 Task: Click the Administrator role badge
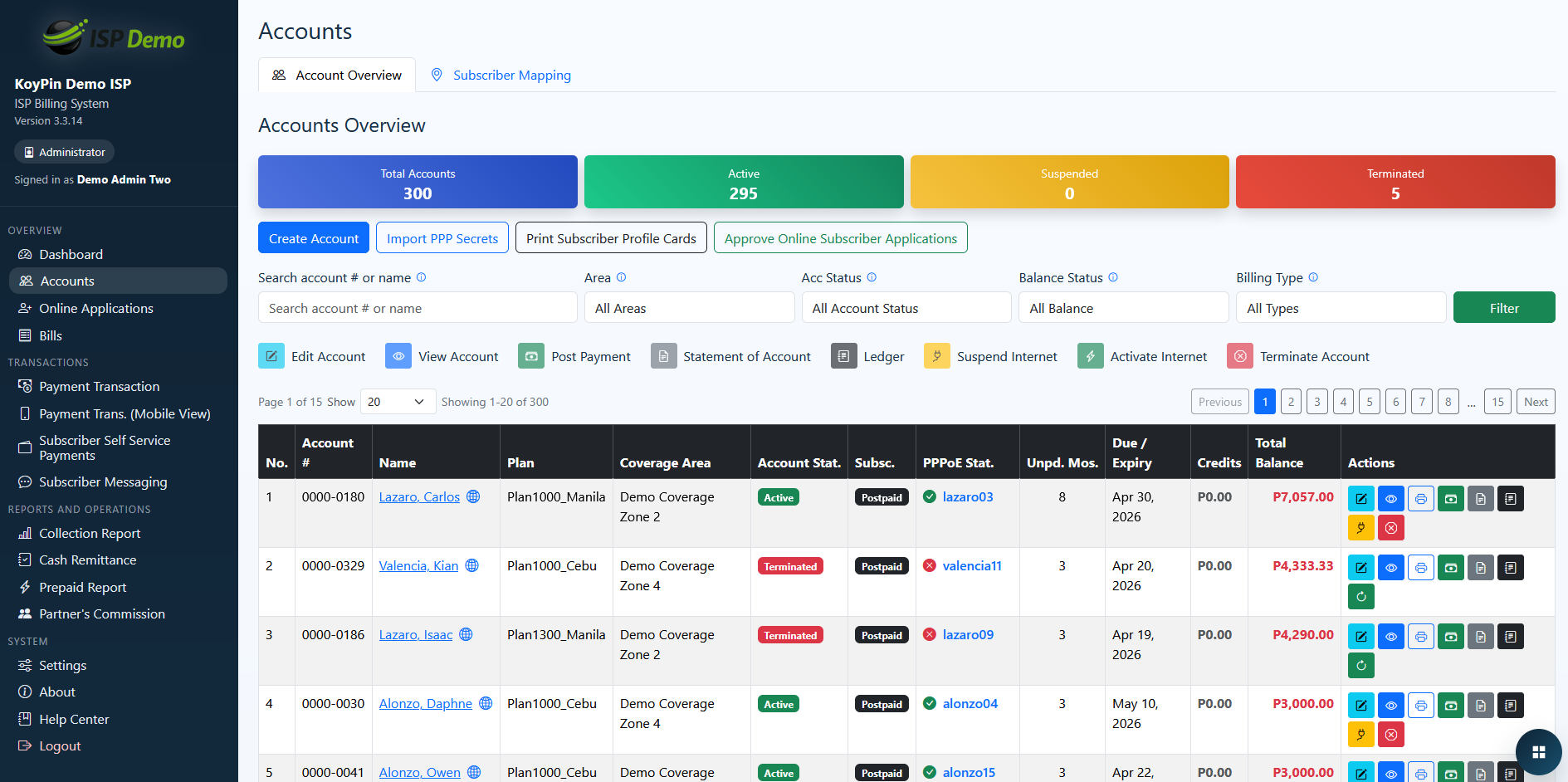pyautogui.click(x=64, y=152)
